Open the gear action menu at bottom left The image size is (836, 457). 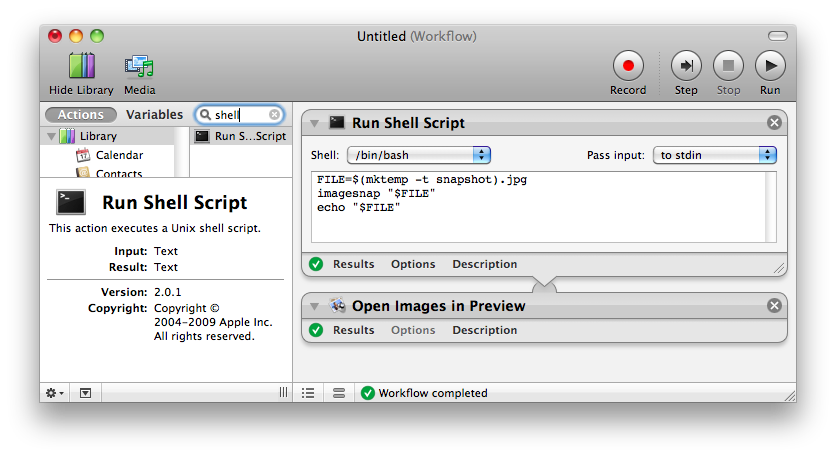point(54,393)
